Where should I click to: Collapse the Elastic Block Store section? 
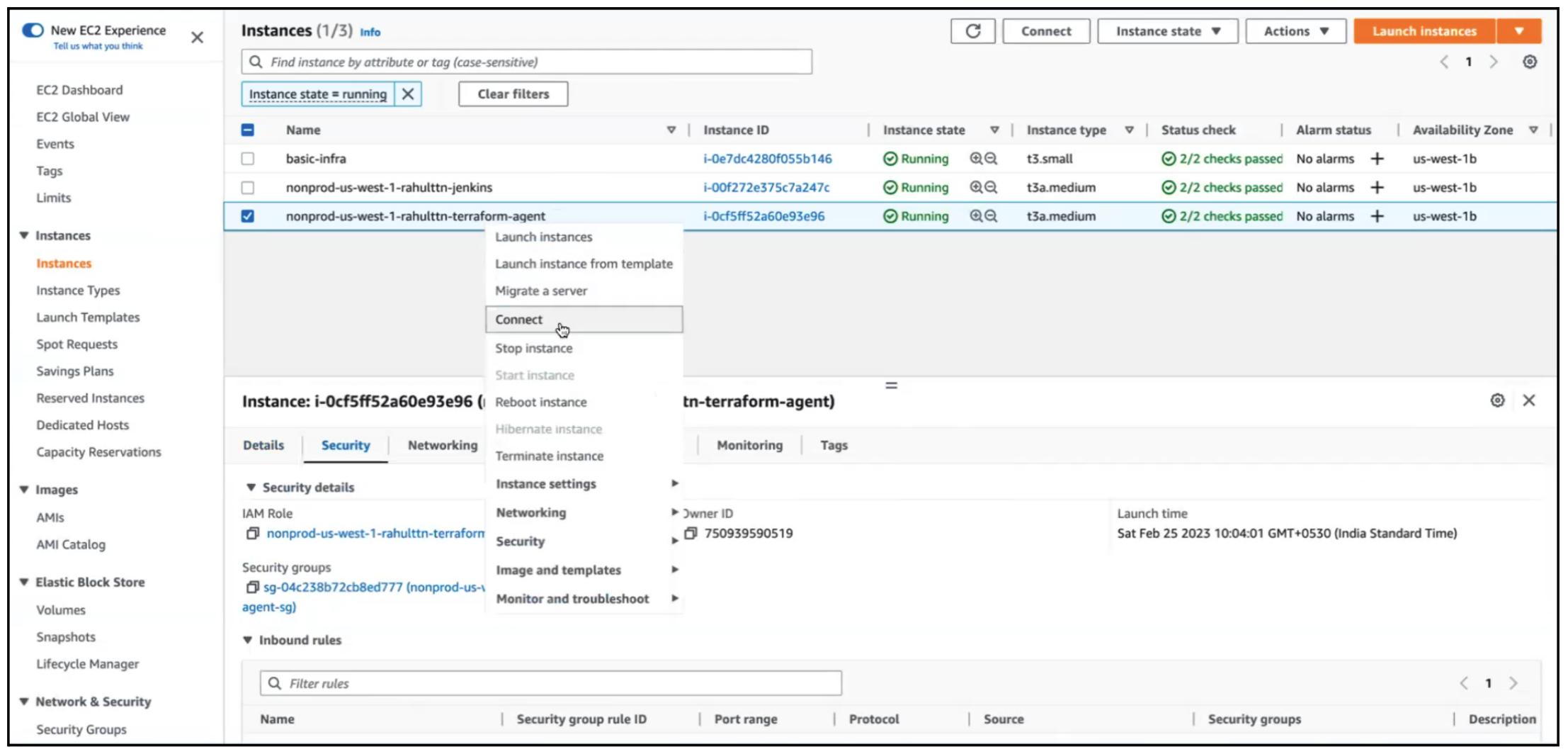pyautogui.click(x=24, y=582)
